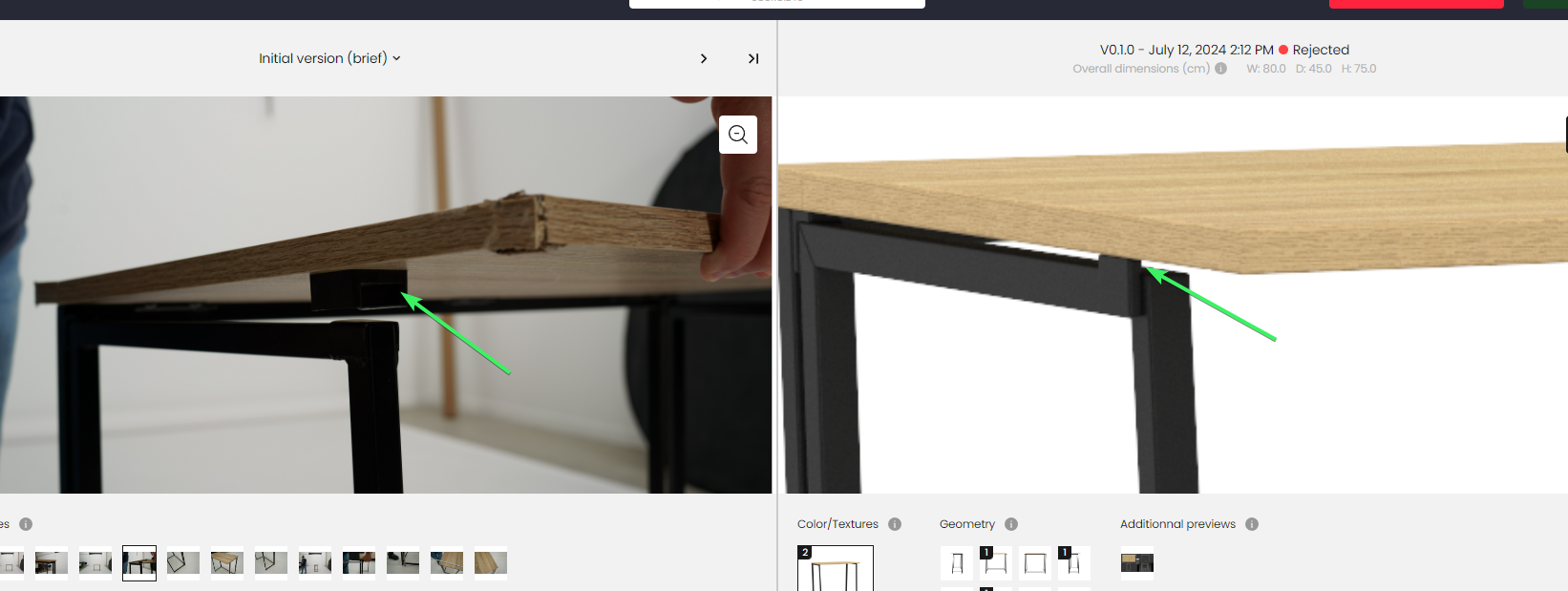Open the Additionnal previews dark thumbnail
The width and height of the screenshot is (1568, 591).
[x=1137, y=563]
